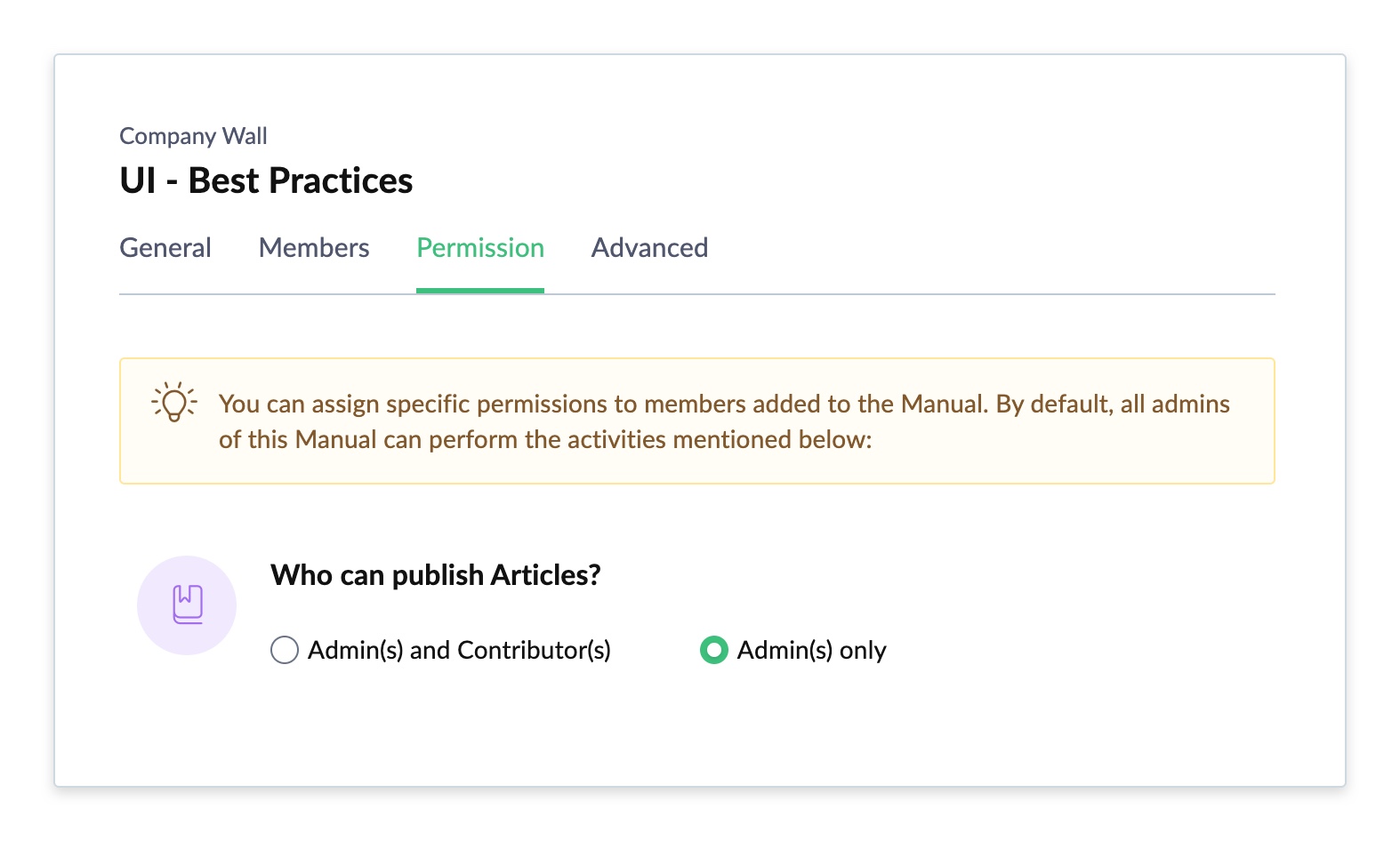Click the lavender circle behind the book icon
This screenshot has width=1400, height=841.
187,605
